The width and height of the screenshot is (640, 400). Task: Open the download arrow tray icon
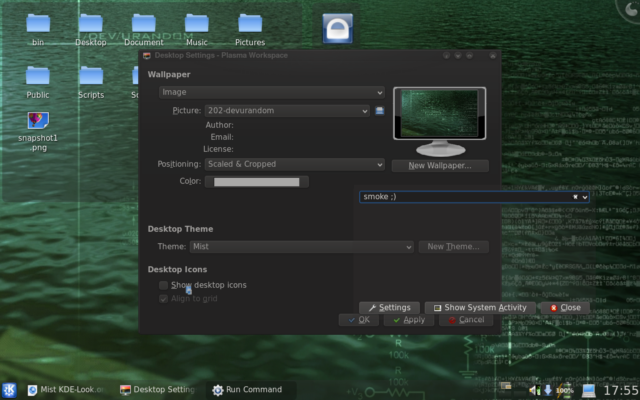pos(548,390)
